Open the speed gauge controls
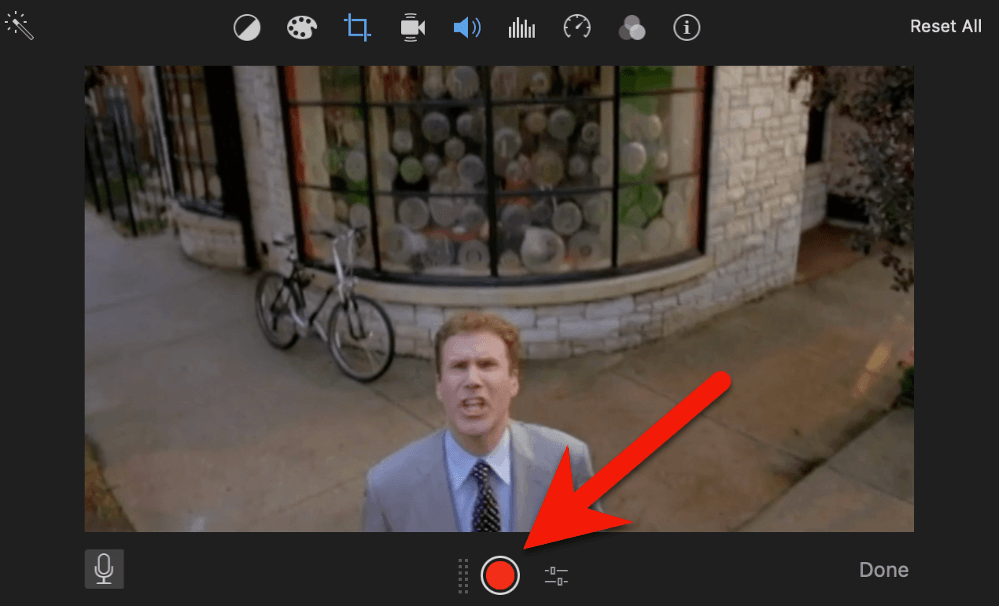 (x=577, y=27)
